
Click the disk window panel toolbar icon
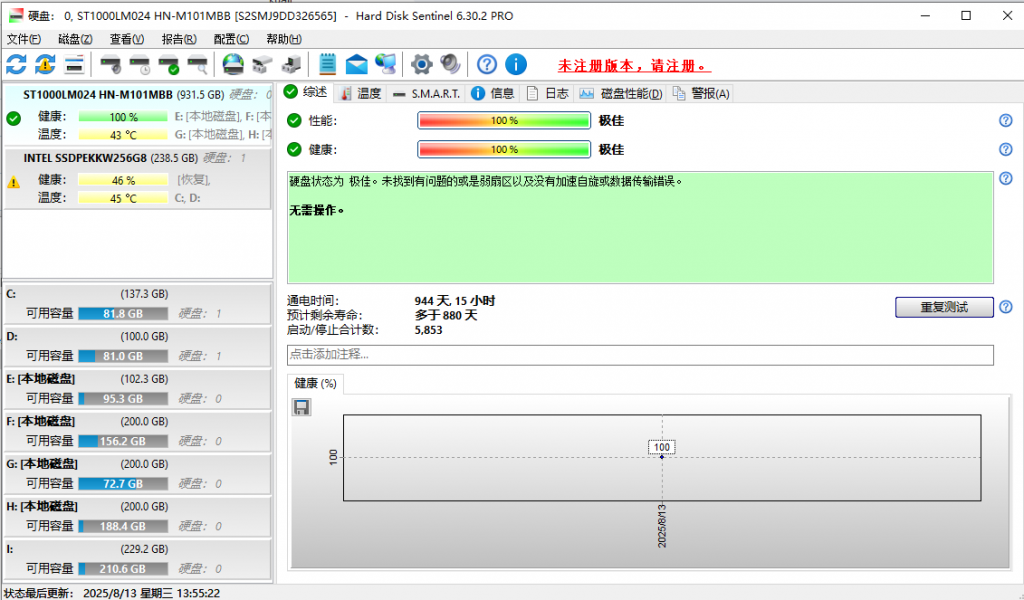coord(74,65)
